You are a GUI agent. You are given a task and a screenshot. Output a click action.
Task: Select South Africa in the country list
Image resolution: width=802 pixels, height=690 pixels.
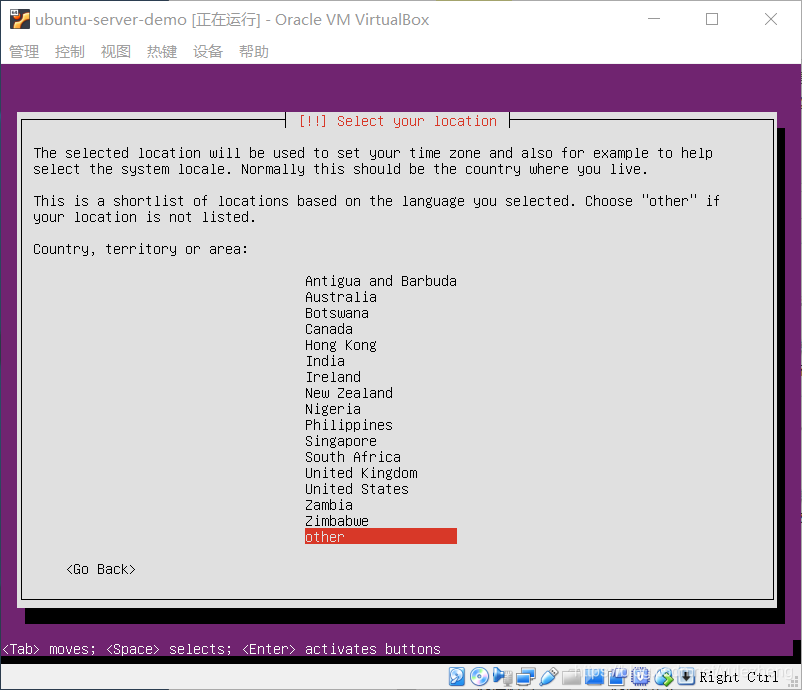tap(381, 457)
